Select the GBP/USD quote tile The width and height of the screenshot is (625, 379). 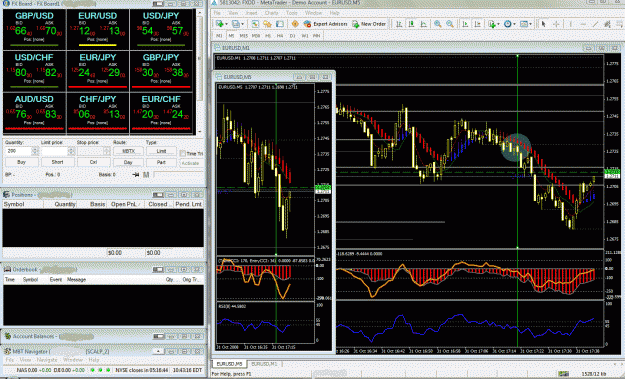point(34,29)
